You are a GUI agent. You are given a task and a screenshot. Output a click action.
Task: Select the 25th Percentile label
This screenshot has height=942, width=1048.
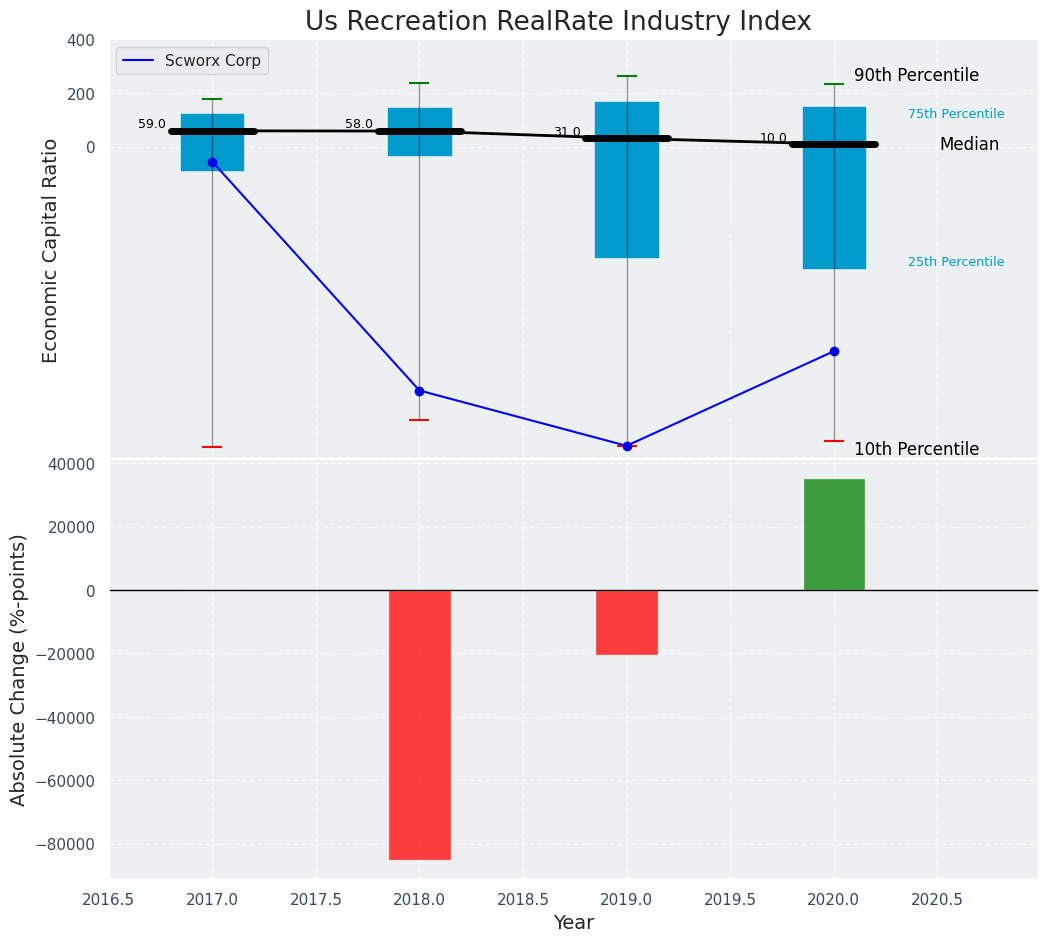click(956, 262)
